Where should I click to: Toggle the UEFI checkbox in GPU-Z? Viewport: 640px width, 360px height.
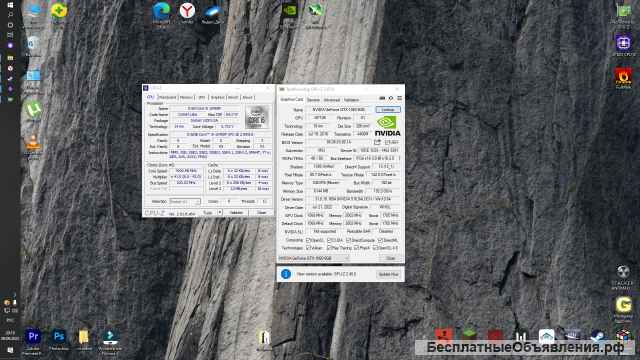click(x=388, y=142)
